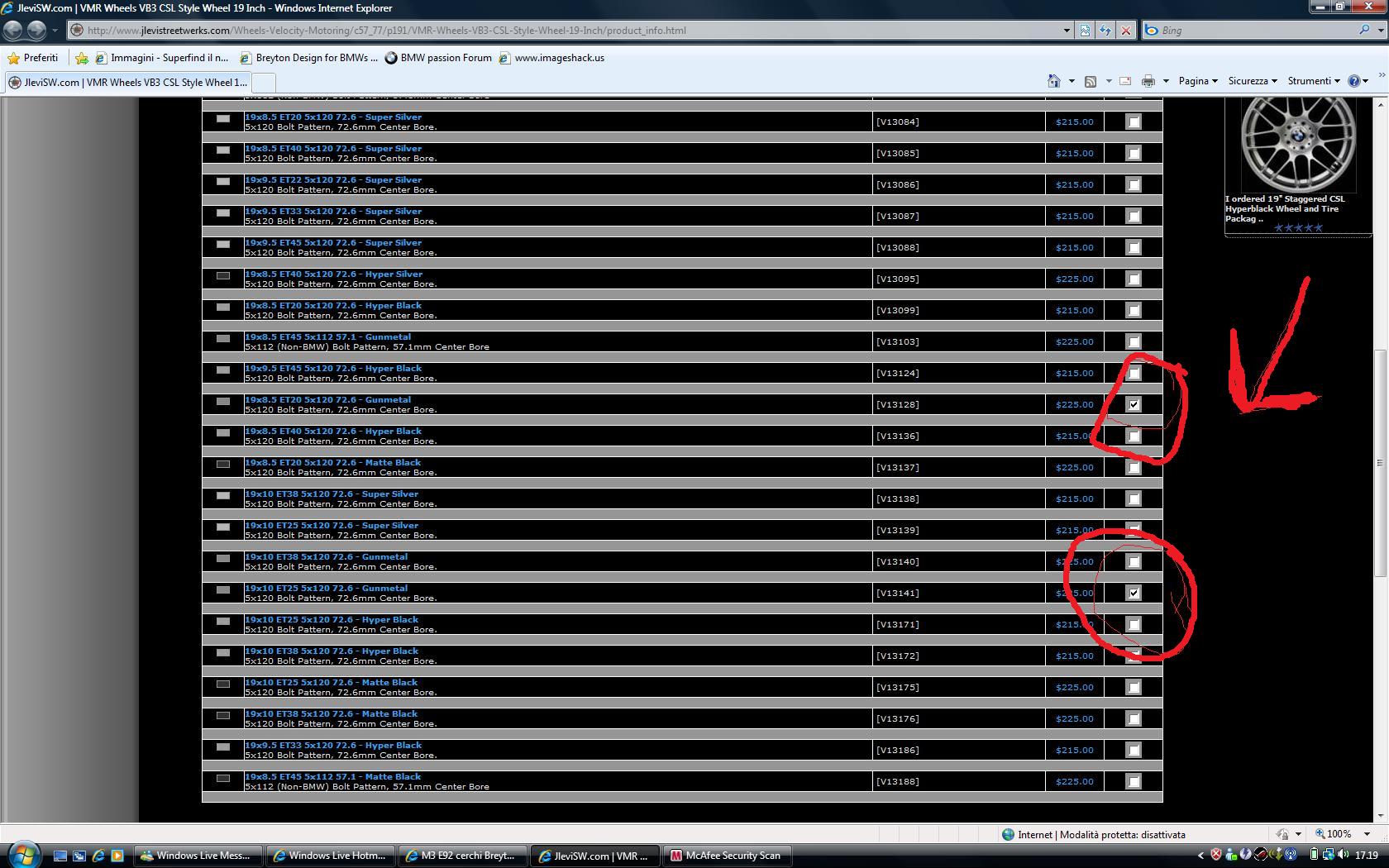Open the Print options dropdown arrow

coord(1166,81)
